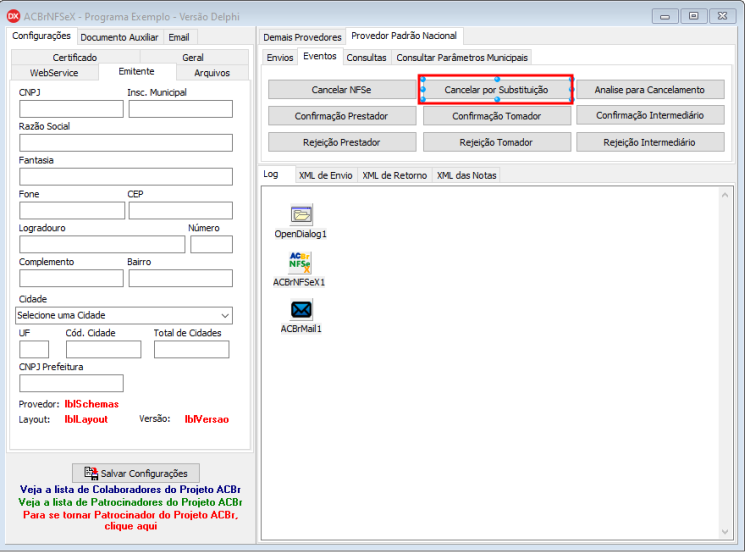This screenshot has height=554, width=750.
Task: Focus the UF input field
Action: point(34,350)
